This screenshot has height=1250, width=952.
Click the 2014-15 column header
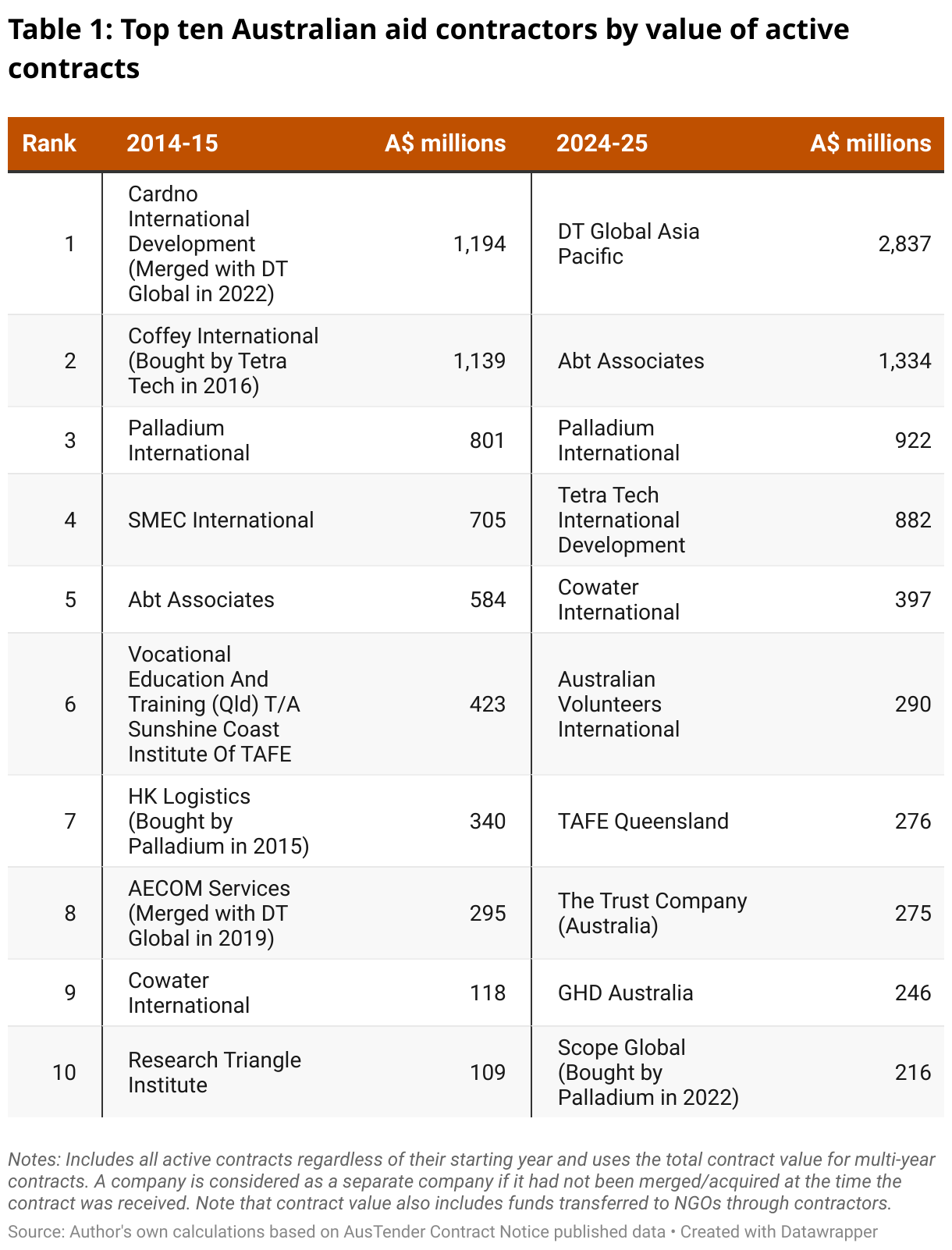172,144
